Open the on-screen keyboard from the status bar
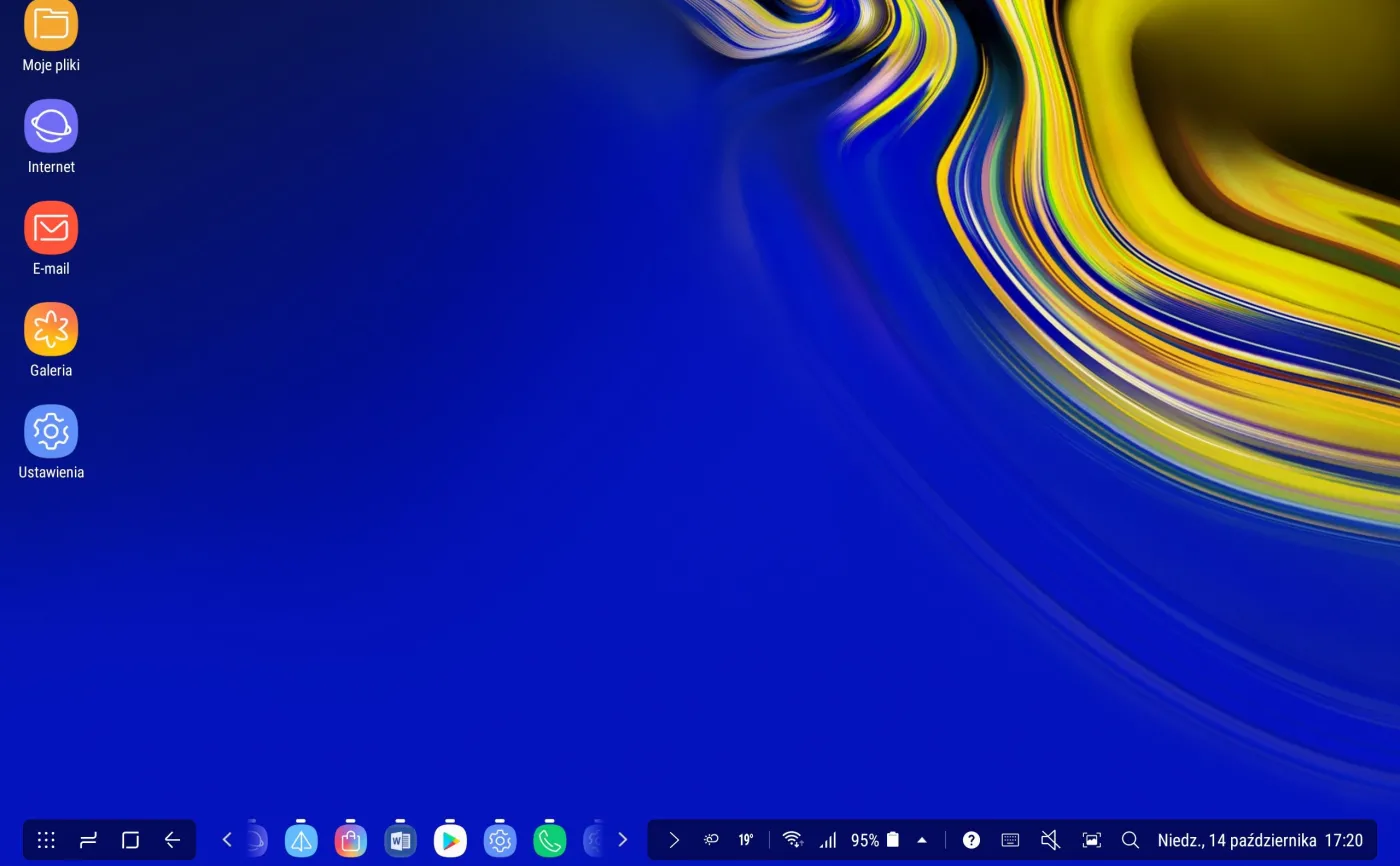The height and width of the screenshot is (866, 1400). click(x=1010, y=840)
